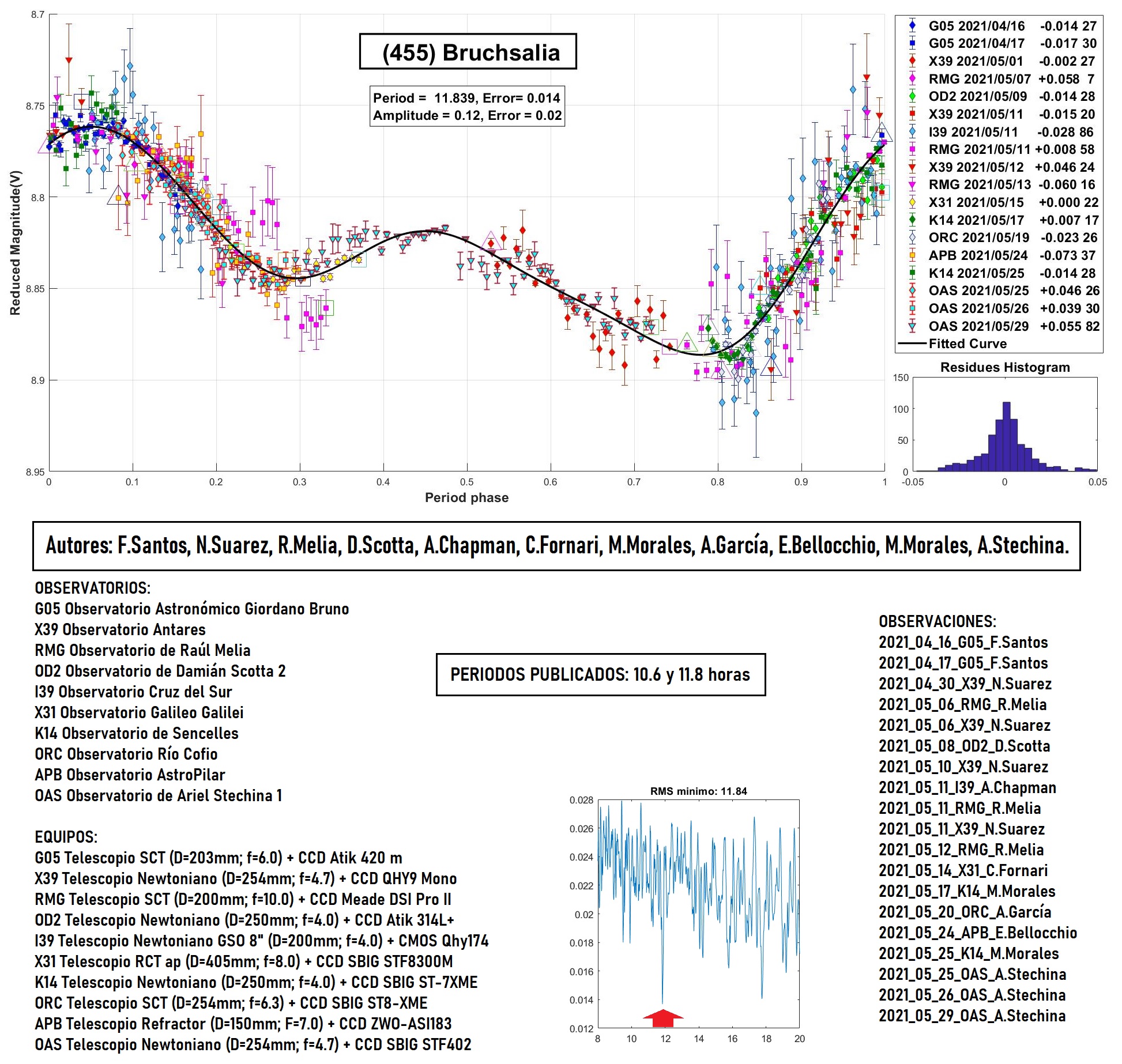Click the red triangle marker for X39 2021/05/12
This screenshot has width=1122, height=1064.
(x=912, y=167)
